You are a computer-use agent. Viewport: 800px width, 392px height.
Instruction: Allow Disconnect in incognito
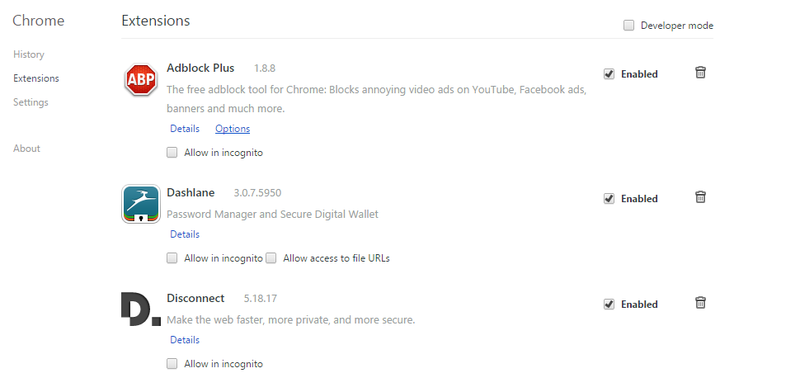pos(172,364)
